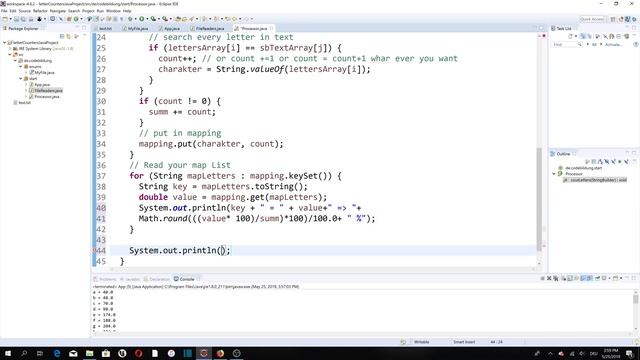Click the green Run button in the toolbar
640x360 pixels.
pyautogui.click(x=141, y=19)
